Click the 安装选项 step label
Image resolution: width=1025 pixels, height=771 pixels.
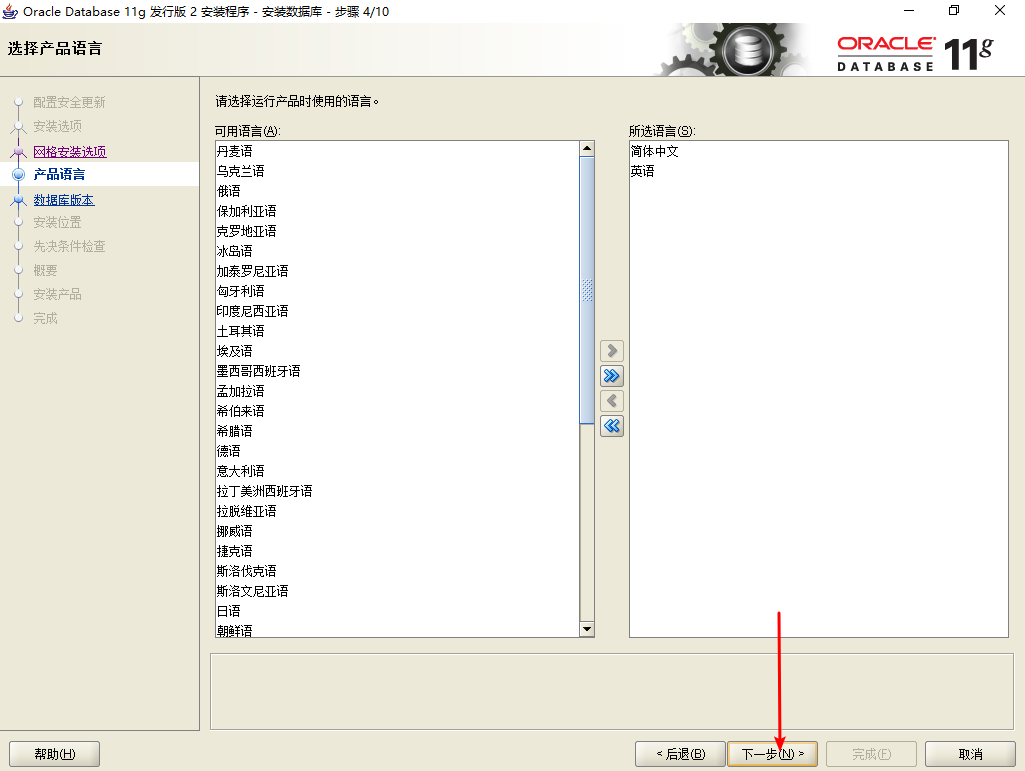click(58, 126)
